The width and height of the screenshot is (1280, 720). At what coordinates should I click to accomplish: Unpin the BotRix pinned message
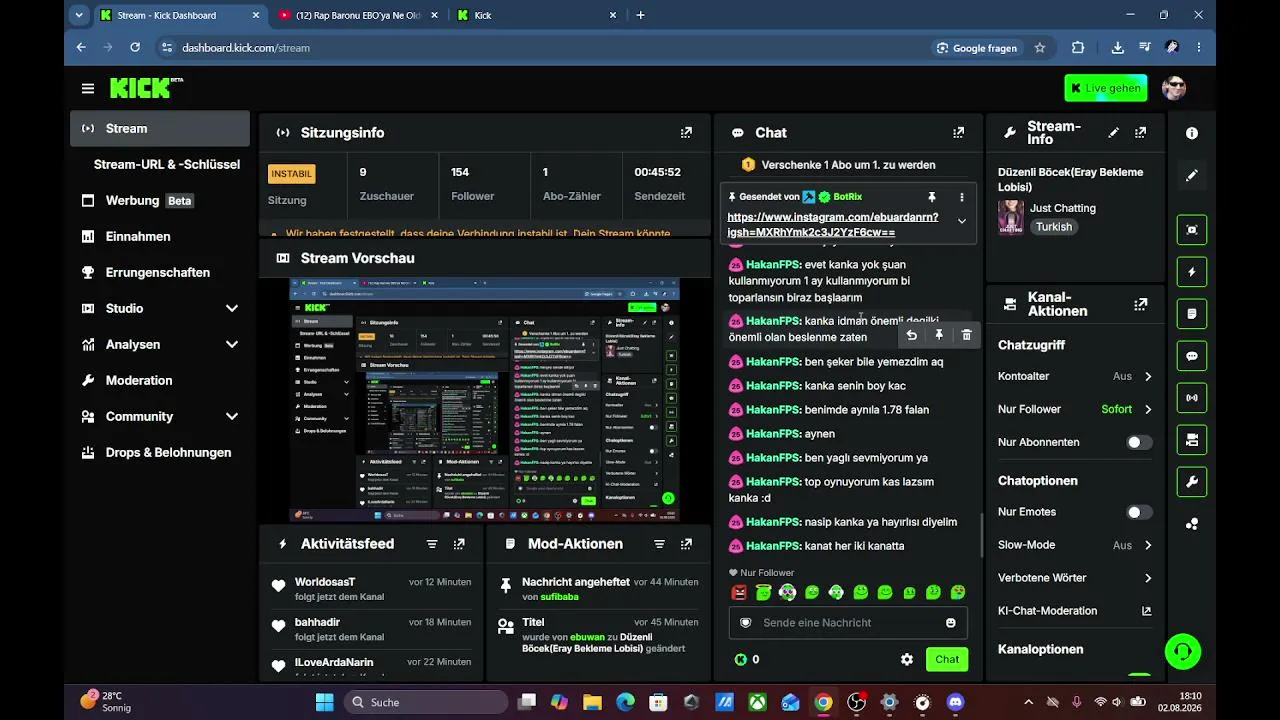(932, 197)
